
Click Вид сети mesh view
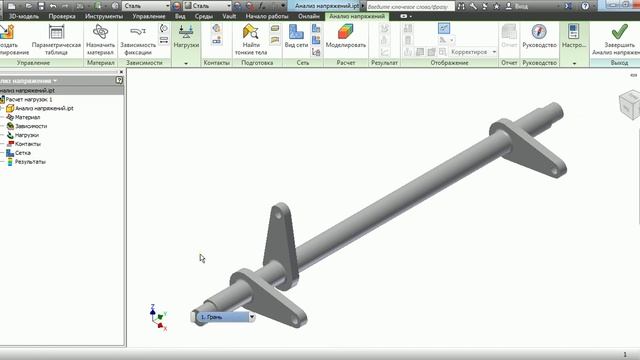296,37
